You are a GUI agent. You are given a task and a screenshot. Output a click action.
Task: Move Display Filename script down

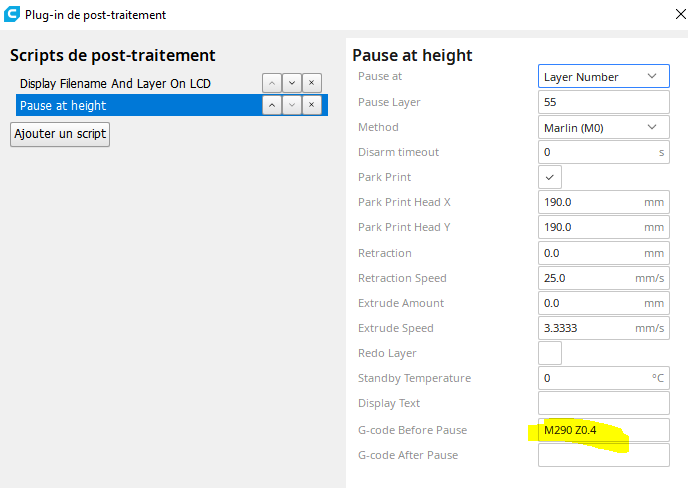pos(291,83)
